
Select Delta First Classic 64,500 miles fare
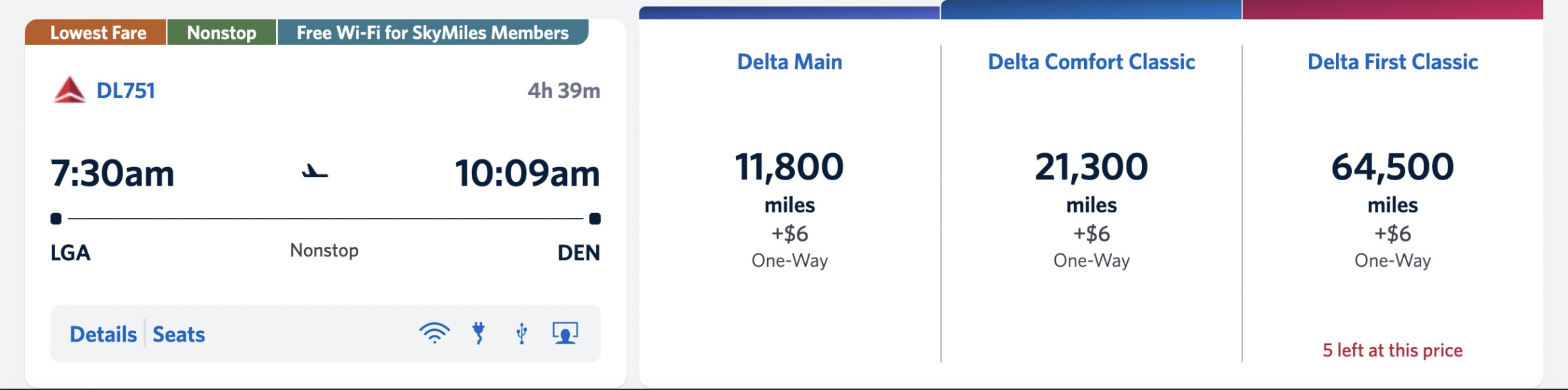(1392, 167)
